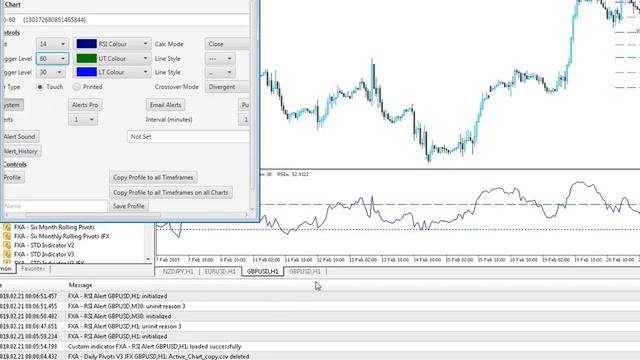Select log row 'GBPUSD,H1: initialized' at 08:06:51.457

pos(320,296)
